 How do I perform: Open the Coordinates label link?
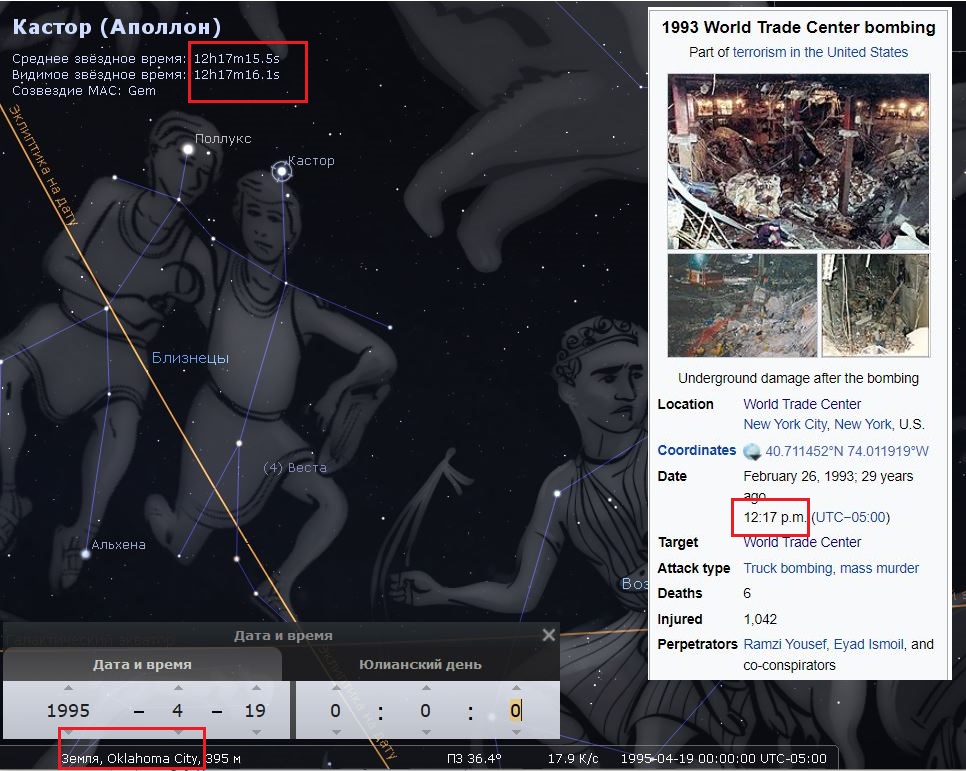696,451
